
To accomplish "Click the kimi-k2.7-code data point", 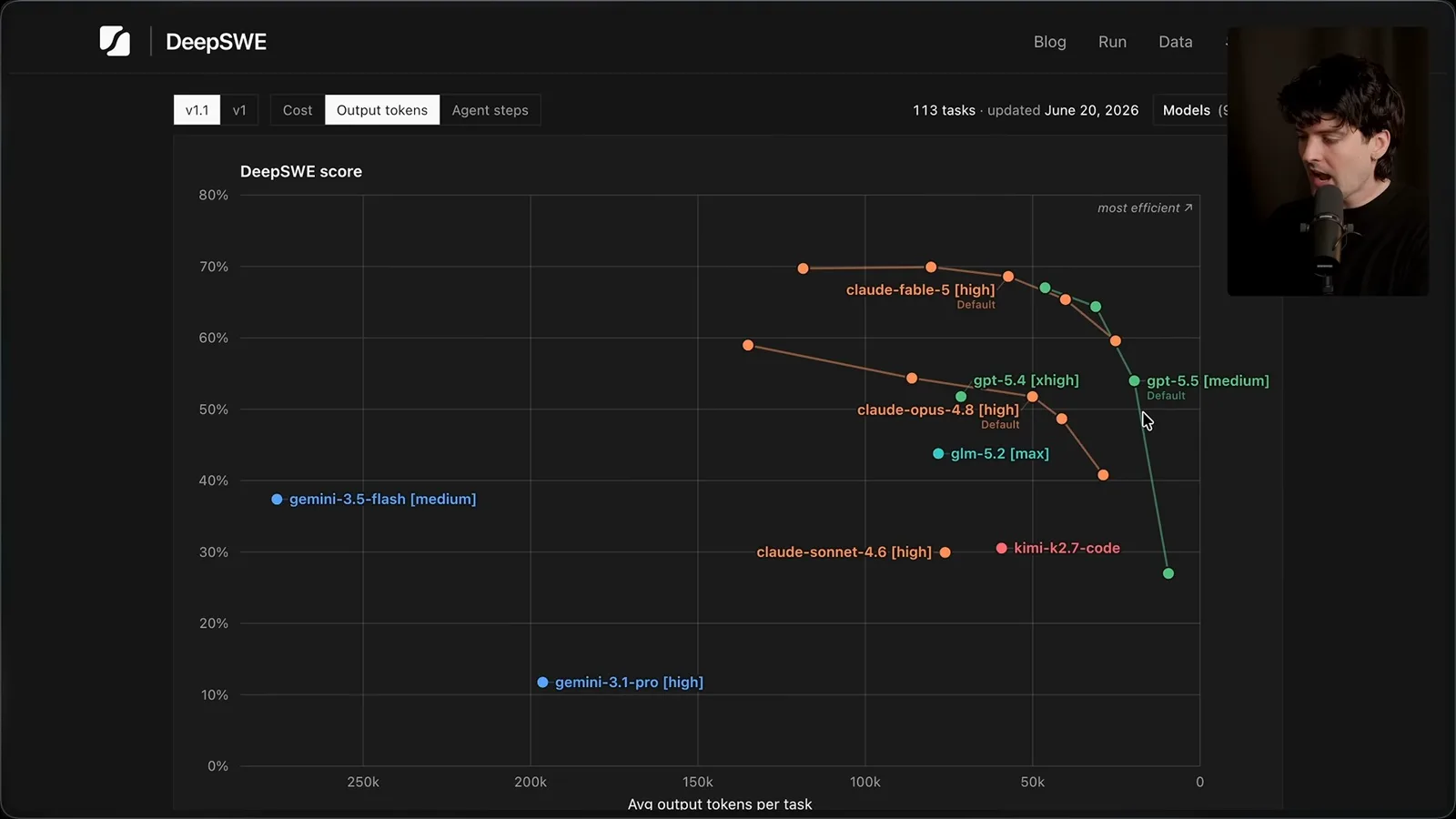I will [1001, 548].
